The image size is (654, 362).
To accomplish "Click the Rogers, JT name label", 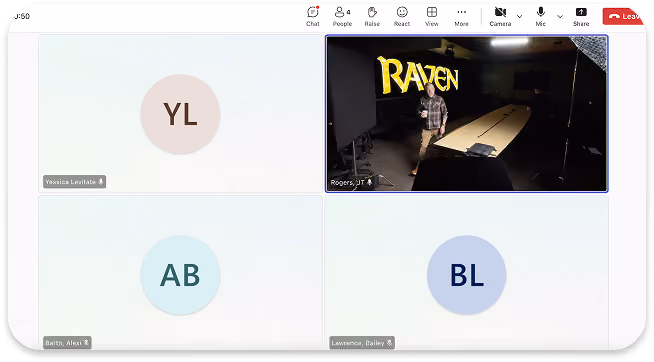I will point(351,183).
